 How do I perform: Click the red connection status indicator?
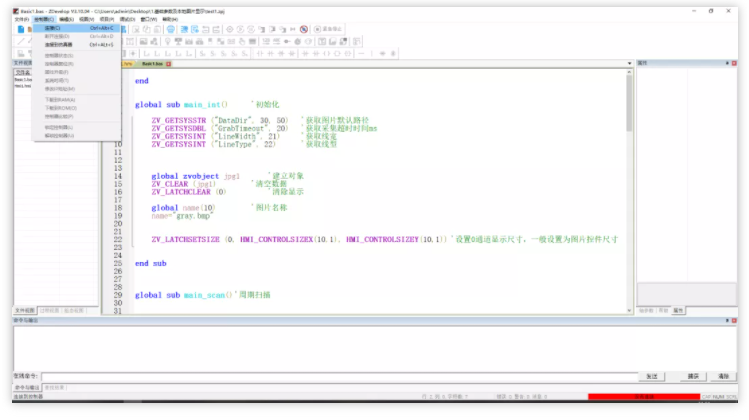tap(644, 397)
